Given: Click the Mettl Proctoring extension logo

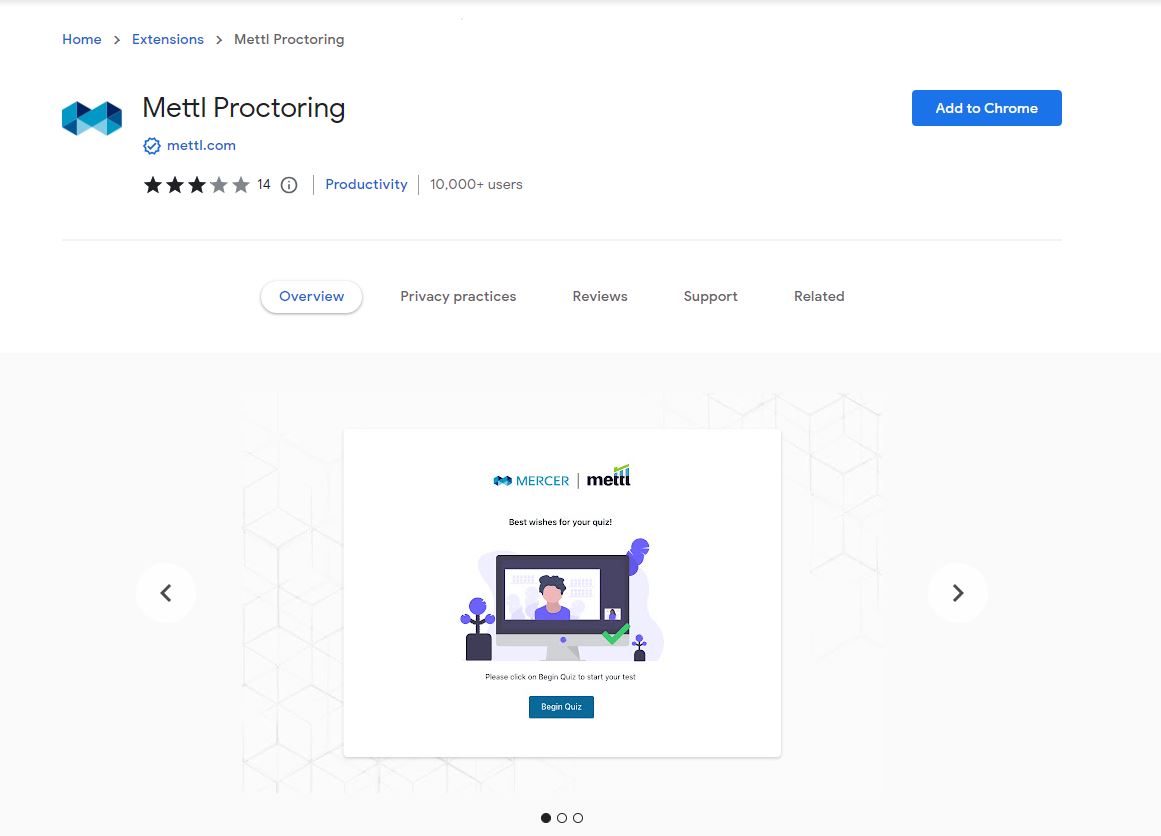Looking at the screenshot, I should coord(92,118).
